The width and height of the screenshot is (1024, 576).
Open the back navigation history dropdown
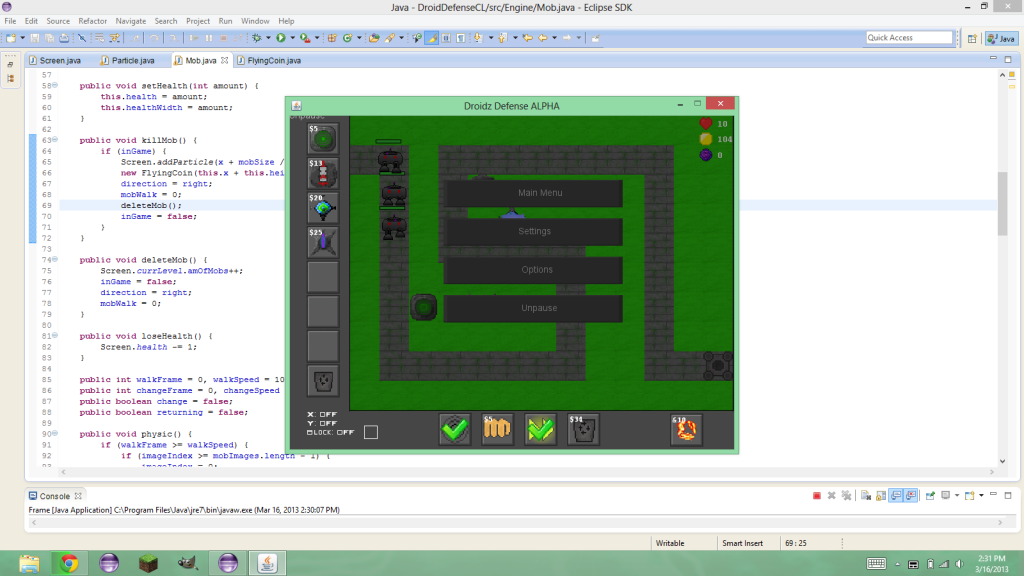[554, 38]
